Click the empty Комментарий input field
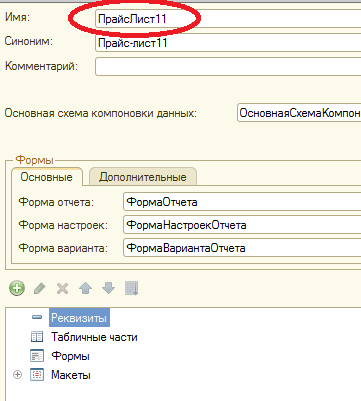Image resolution: width=361 pixels, height=401 pixels. click(228, 67)
